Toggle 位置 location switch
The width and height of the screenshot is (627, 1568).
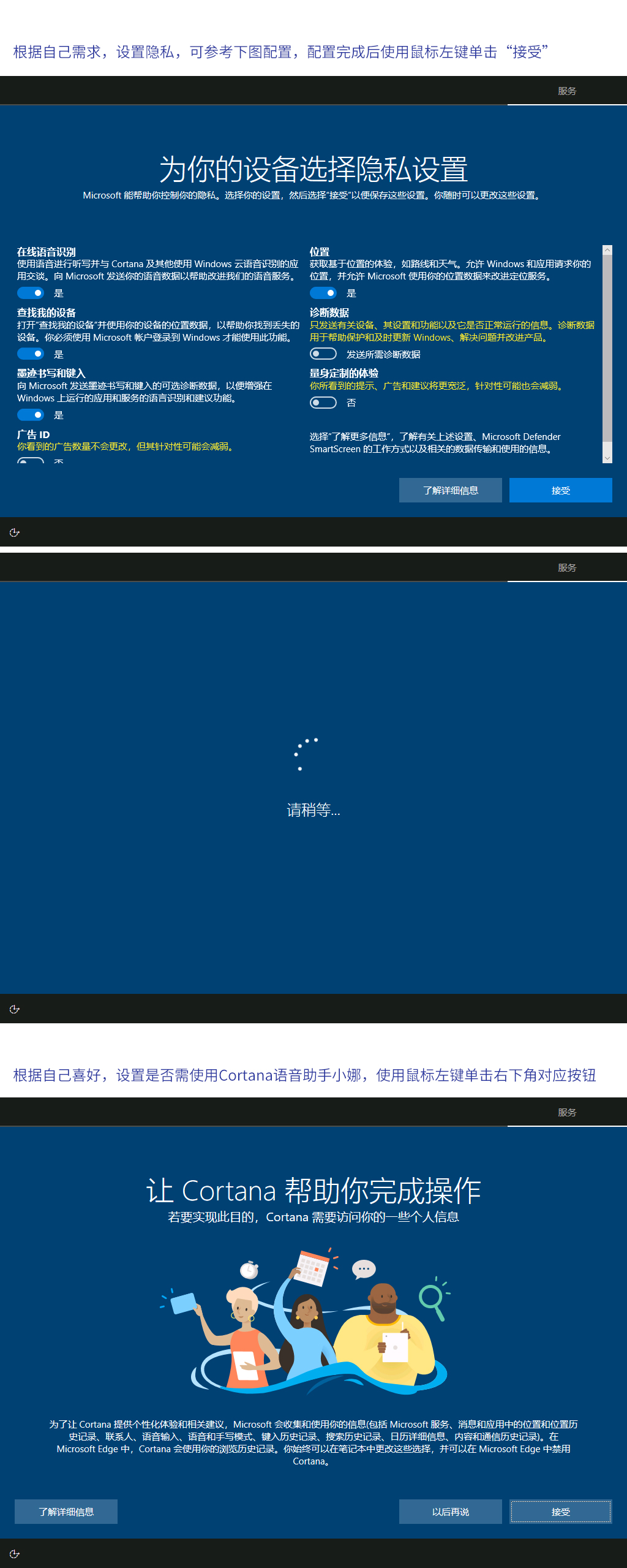pyautogui.click(x=323, y=293)
